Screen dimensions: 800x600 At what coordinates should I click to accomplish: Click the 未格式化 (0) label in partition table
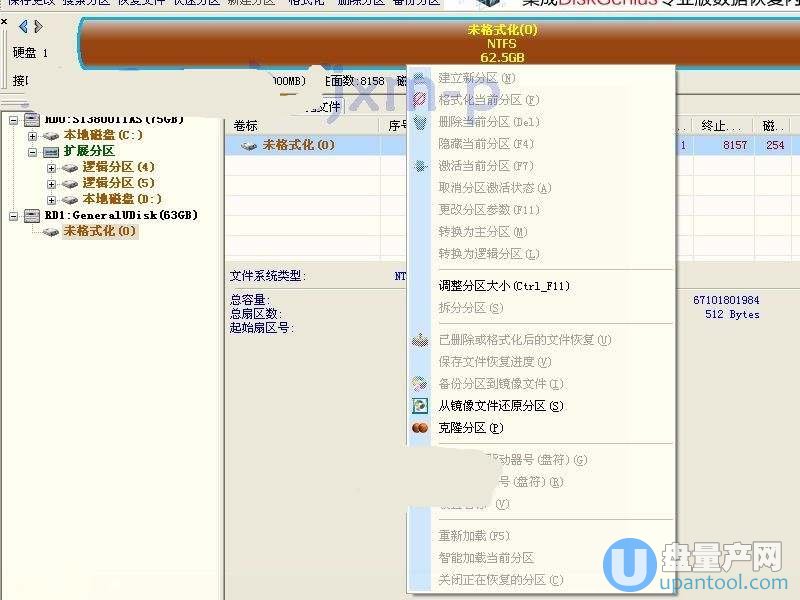click(298, 145)
